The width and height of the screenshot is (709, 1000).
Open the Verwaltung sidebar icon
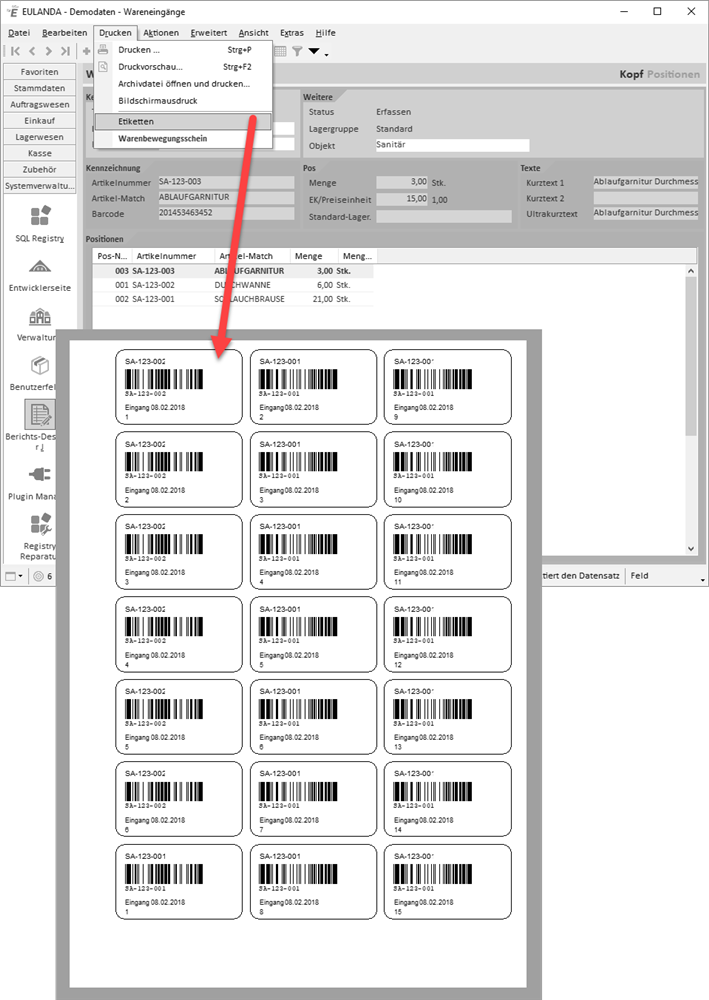click(40, 316)
